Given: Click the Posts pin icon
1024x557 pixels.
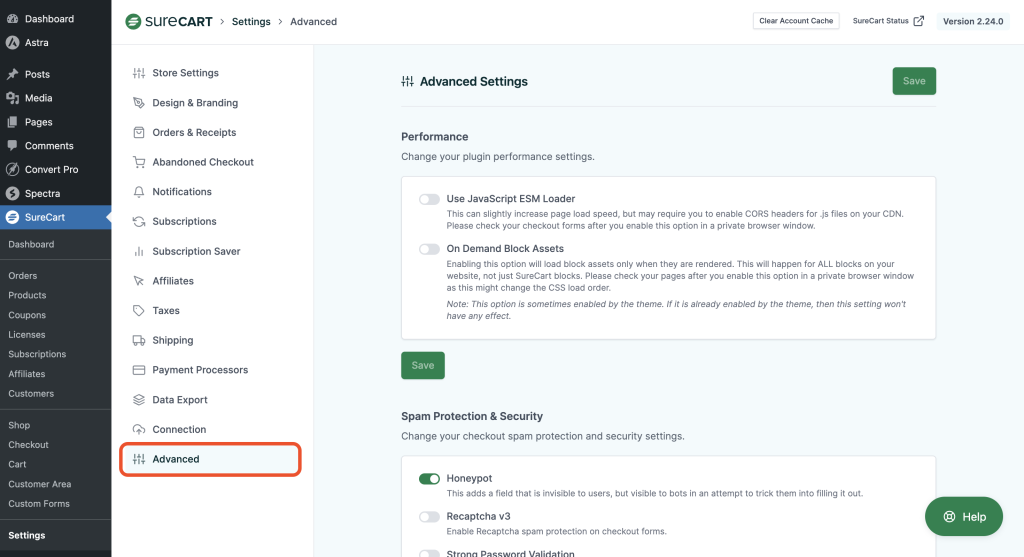Looking at the screenshot, I should [x=12, y=74].
